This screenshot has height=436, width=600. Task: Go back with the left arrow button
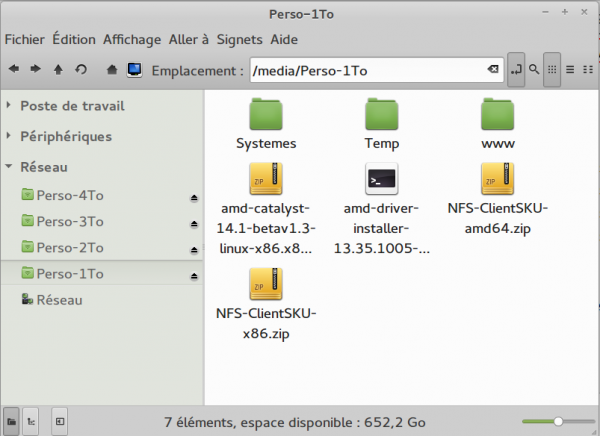[14, 70]
